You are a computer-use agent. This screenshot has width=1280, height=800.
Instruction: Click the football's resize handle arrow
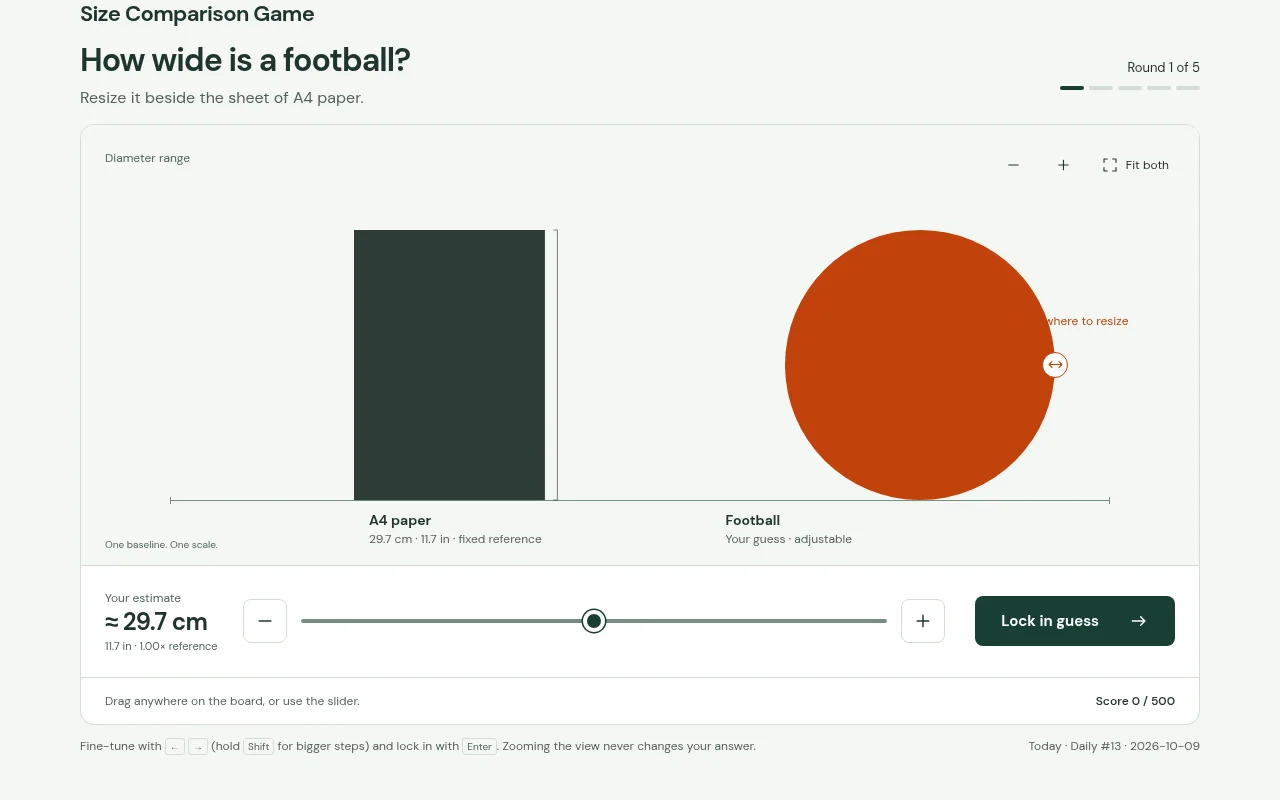[x=1055, y=365]
